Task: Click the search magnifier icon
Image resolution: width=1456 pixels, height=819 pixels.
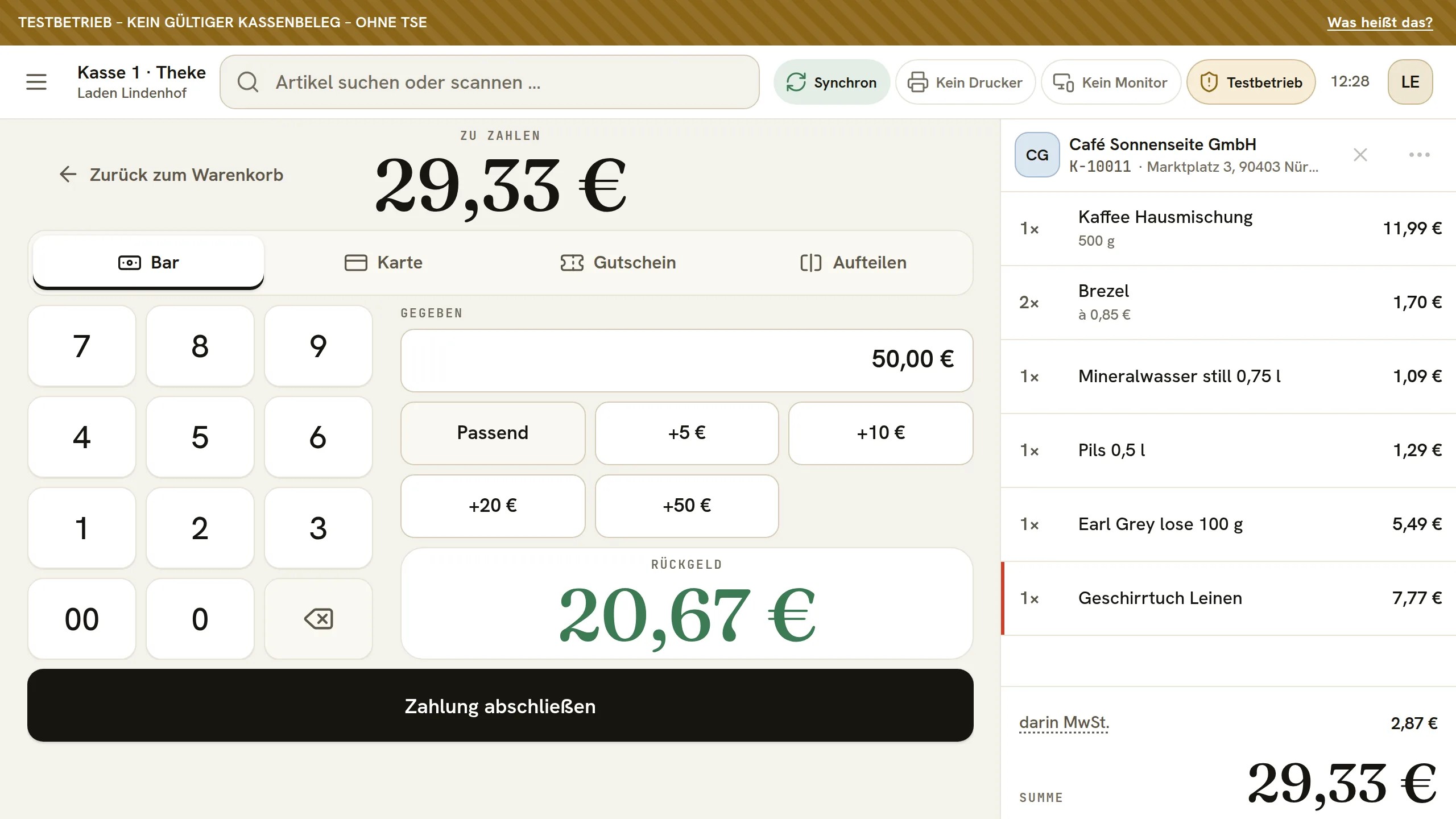Action: tap(248, 82)
